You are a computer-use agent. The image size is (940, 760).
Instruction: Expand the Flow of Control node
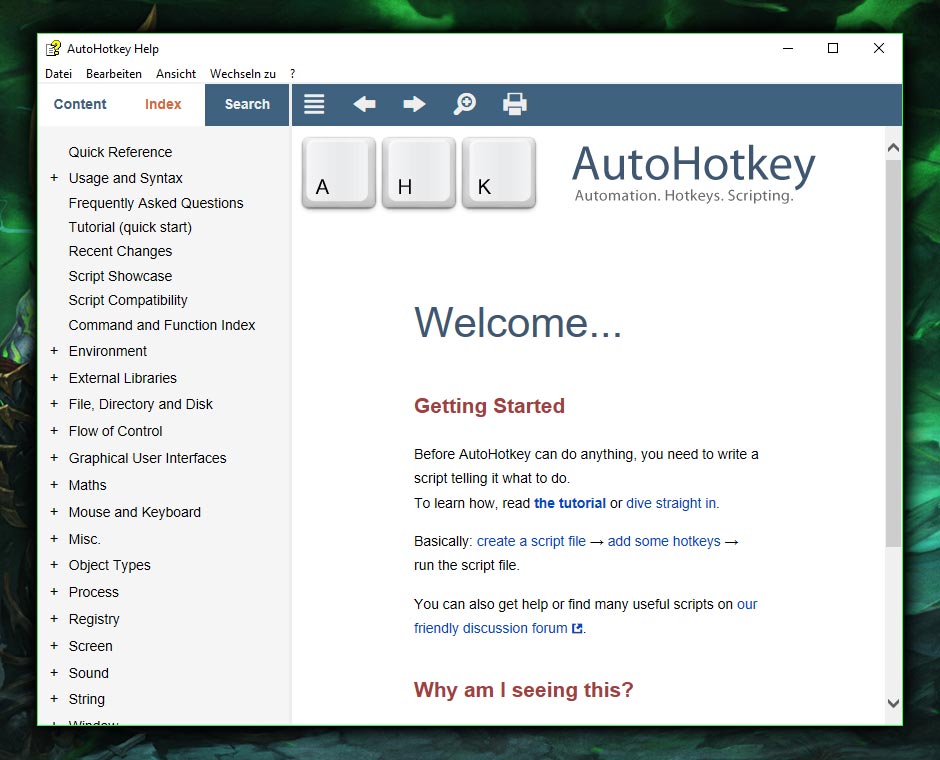pyautogui.click(x=54, y=431)
